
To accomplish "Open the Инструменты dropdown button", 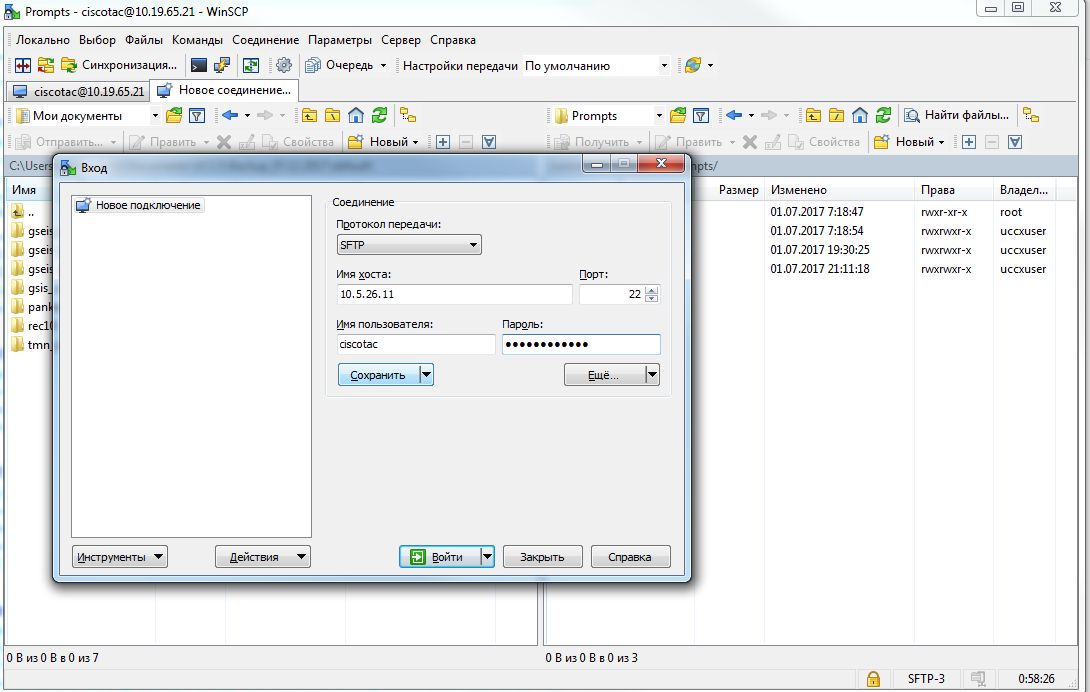I will click(120, 556).
